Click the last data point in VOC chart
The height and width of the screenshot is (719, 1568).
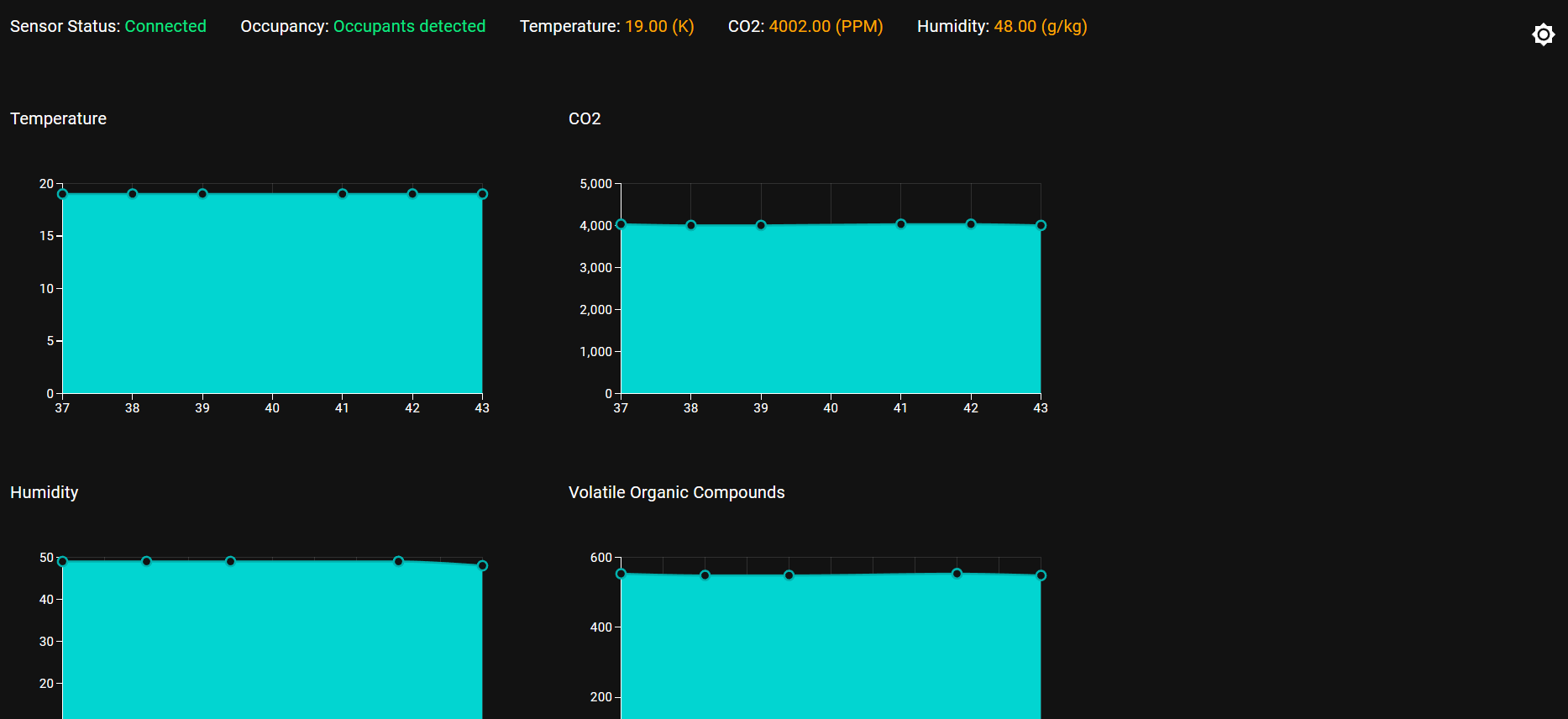pyautogui.click(x=1041, y=575)
